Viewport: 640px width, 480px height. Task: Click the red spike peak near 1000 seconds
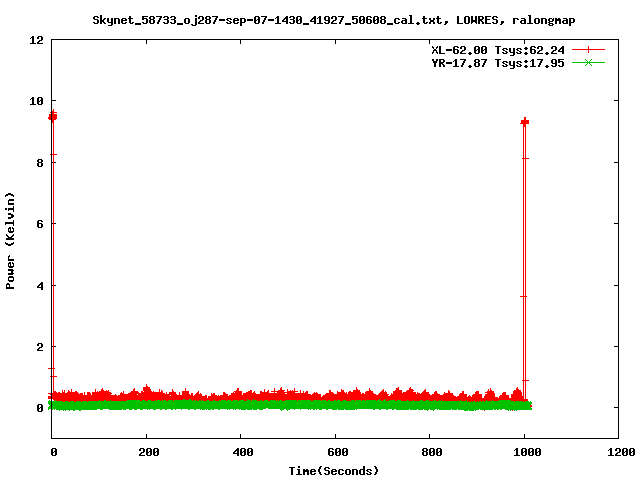pyautogui.click(x=524, y=122)
